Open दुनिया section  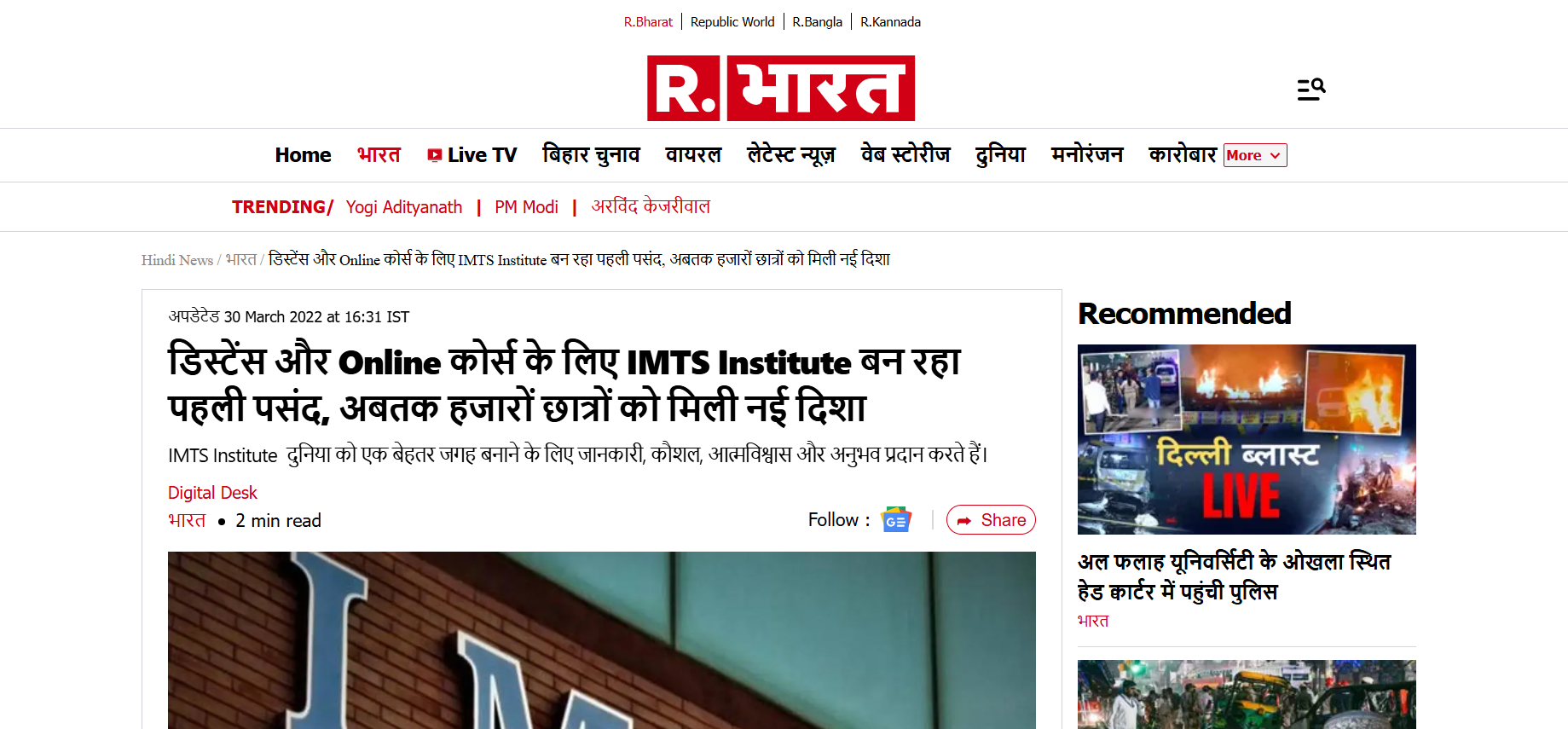pyautogui.click(x=1001, y=155)
